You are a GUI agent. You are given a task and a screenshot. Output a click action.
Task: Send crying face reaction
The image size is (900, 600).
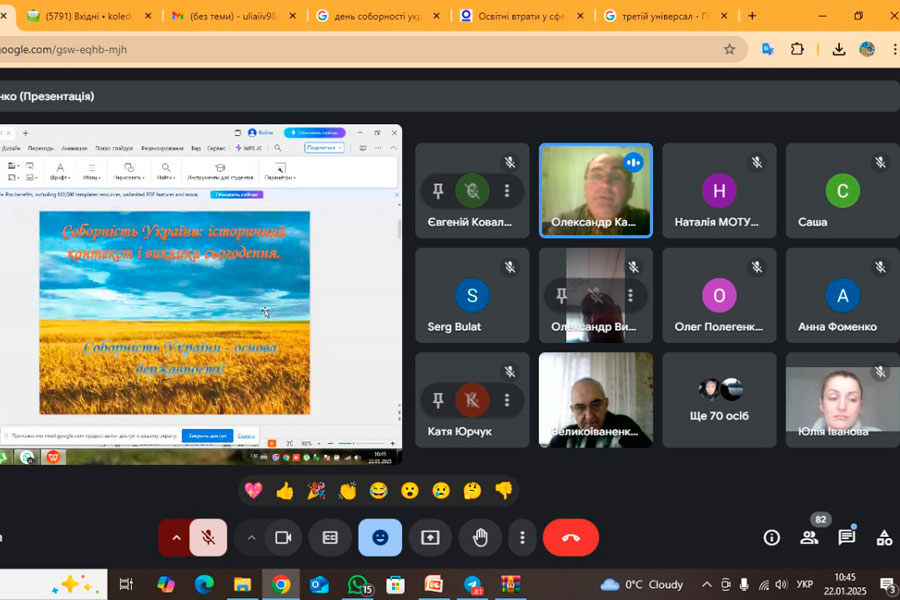pyautogui.click(x=441, y=490)
